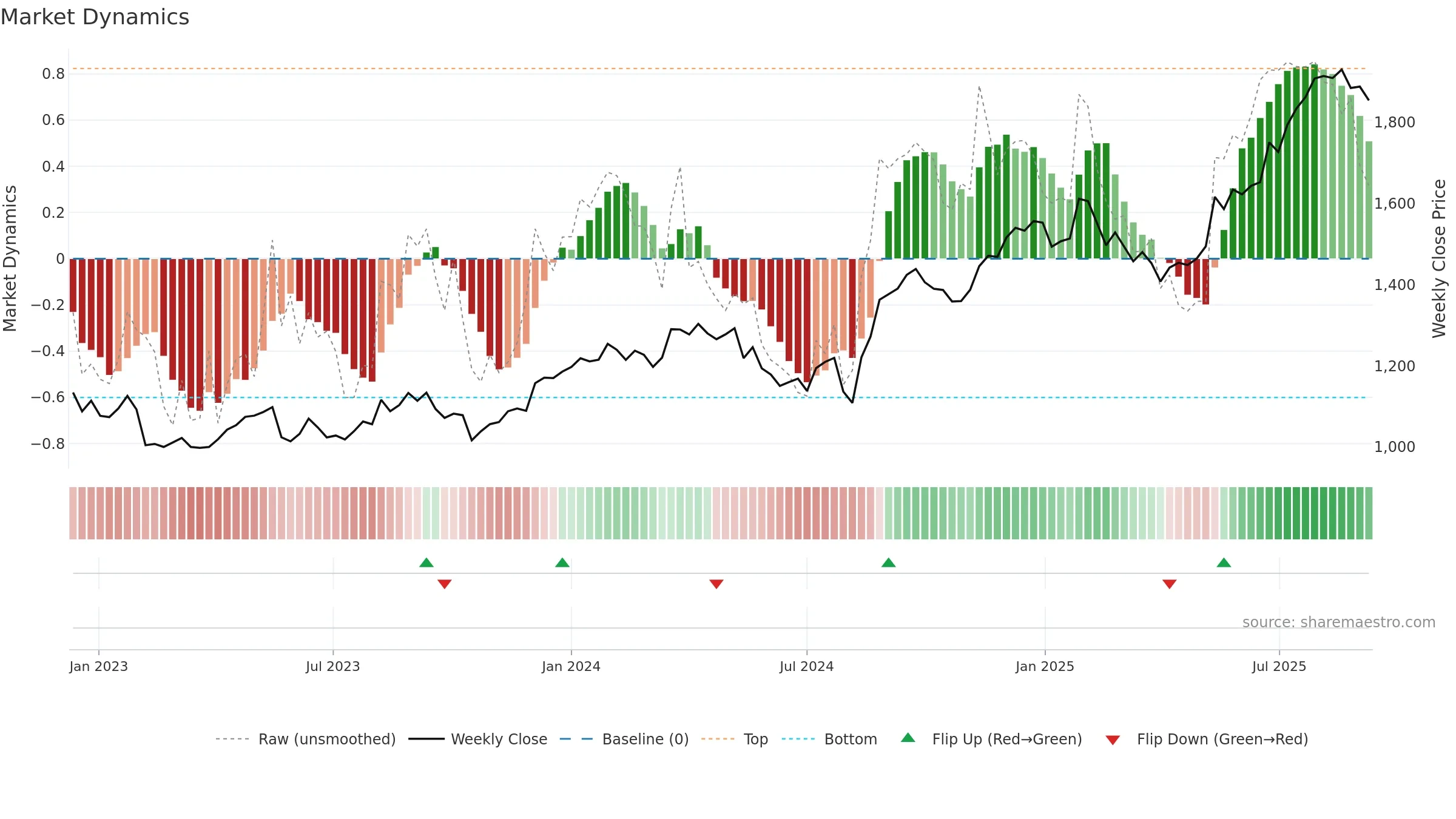Click the 0.8 left axis tick label
The height and width of the screenshot is (819, 1456).
53,74
